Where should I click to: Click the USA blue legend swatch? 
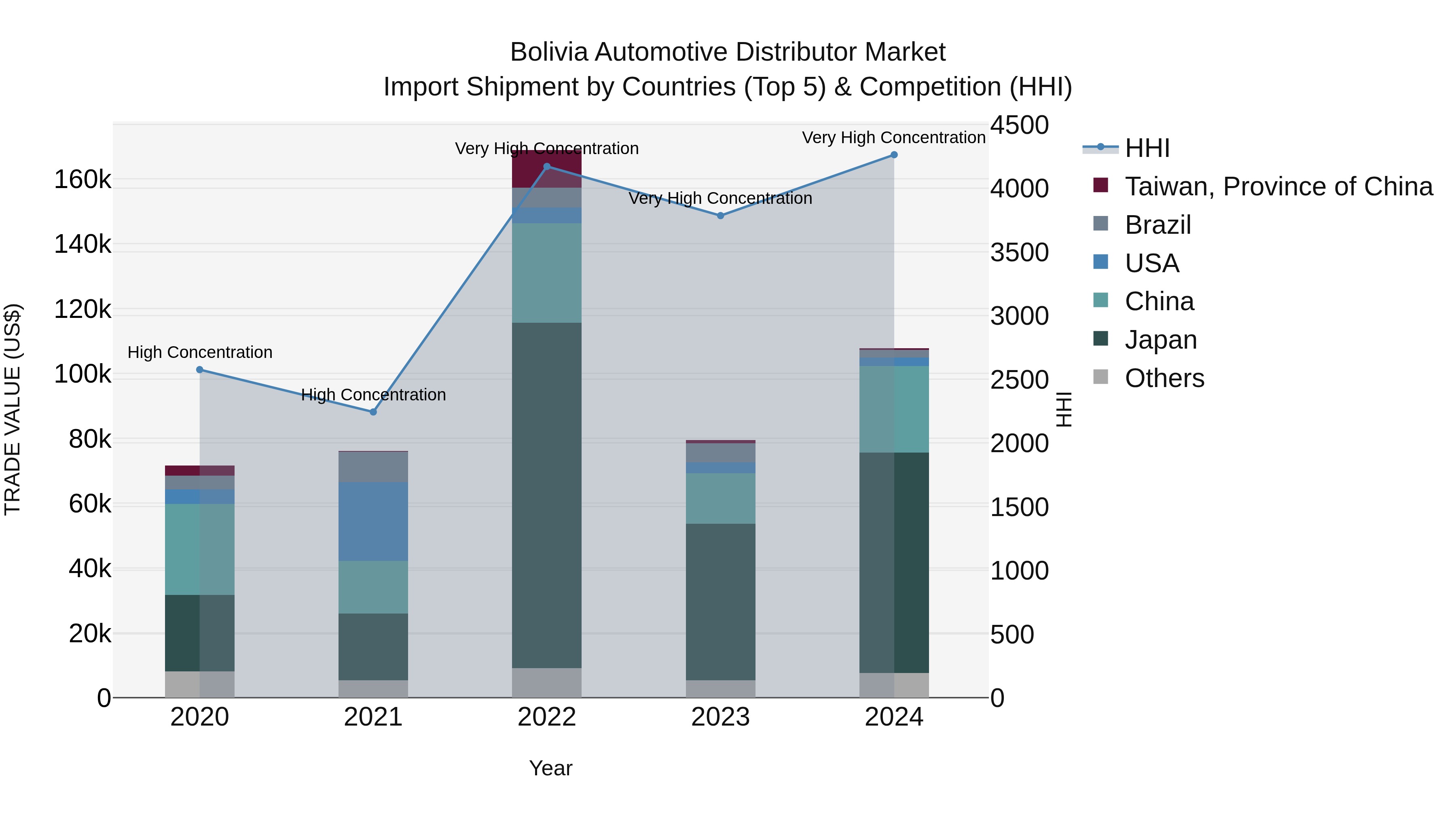pyautogui.click(x=1100, y=262)
